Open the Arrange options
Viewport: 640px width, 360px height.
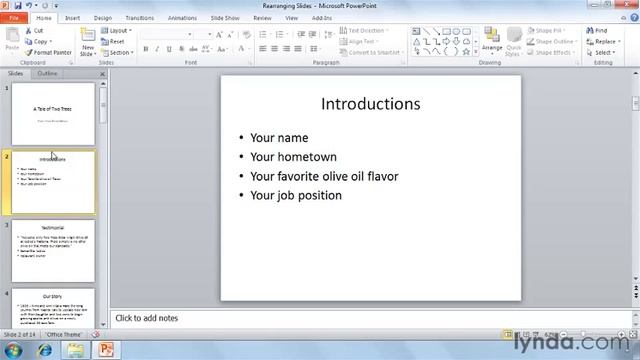[492, 41]
